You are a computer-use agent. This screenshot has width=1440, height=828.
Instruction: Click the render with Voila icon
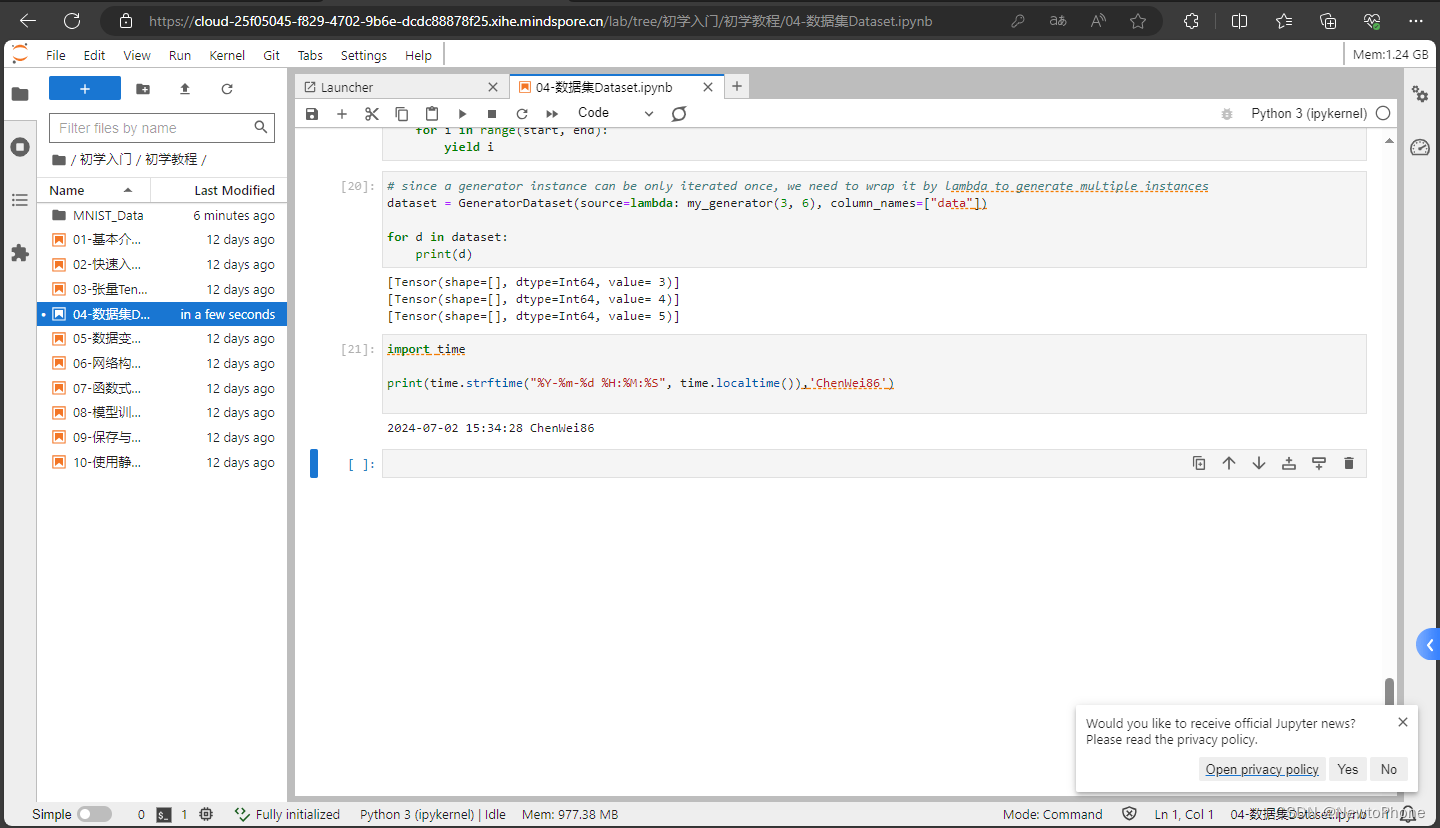coord(679,114)
